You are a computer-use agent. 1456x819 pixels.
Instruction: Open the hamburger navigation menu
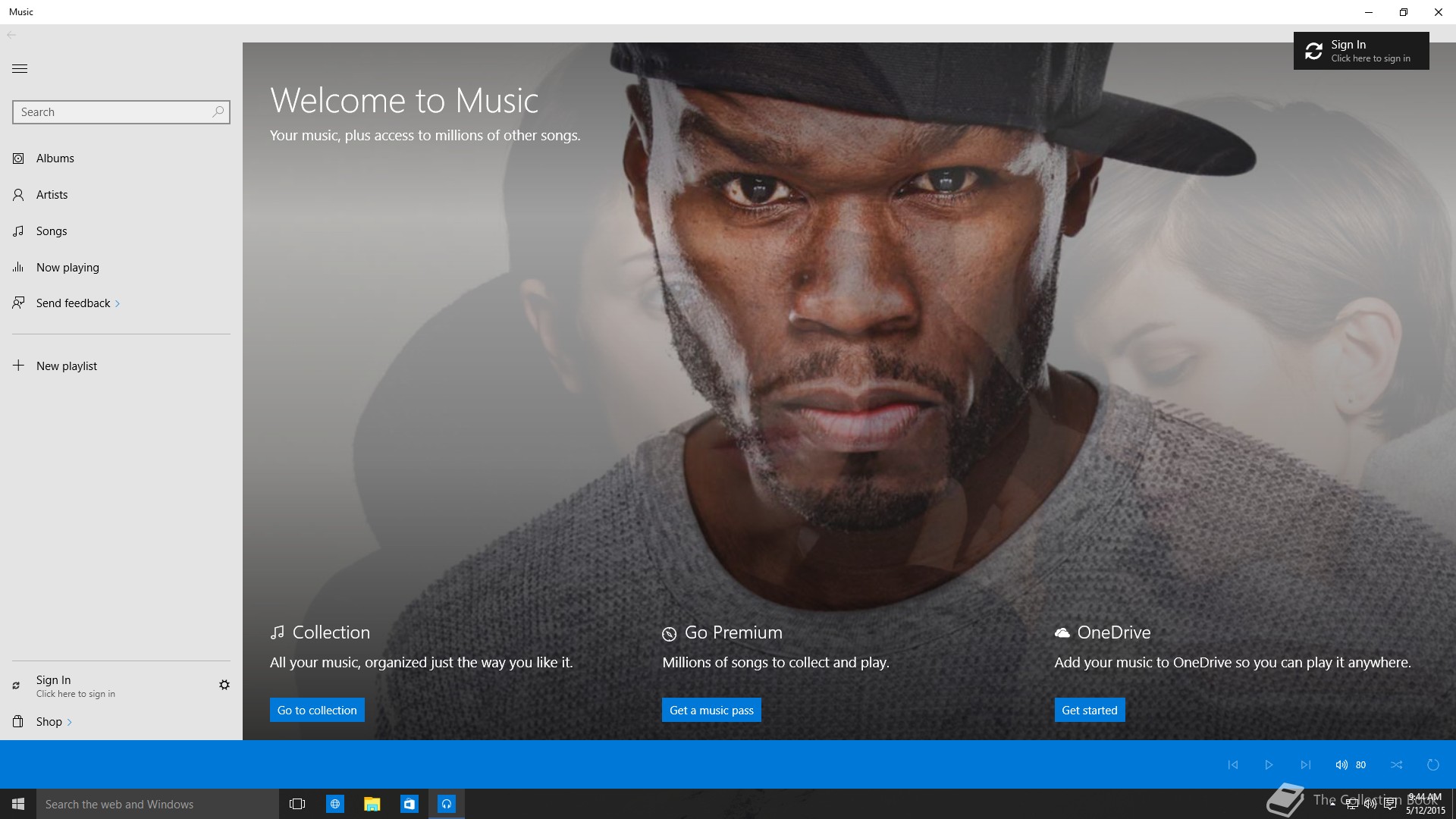coord(20,68)
